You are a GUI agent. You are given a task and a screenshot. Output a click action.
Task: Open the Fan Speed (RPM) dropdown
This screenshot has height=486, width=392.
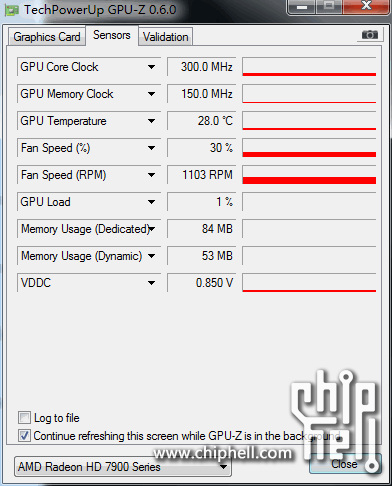tap(151, 175)
